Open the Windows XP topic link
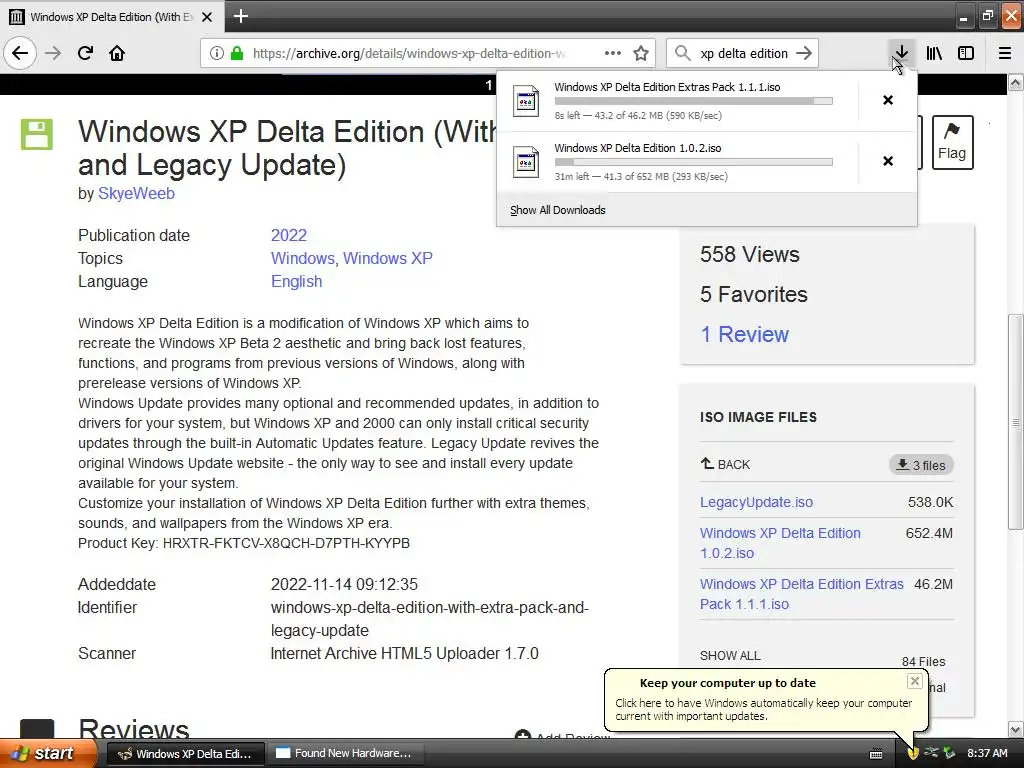The height and width of the screenshot is (768, 1024). click(x=388, y=258)
